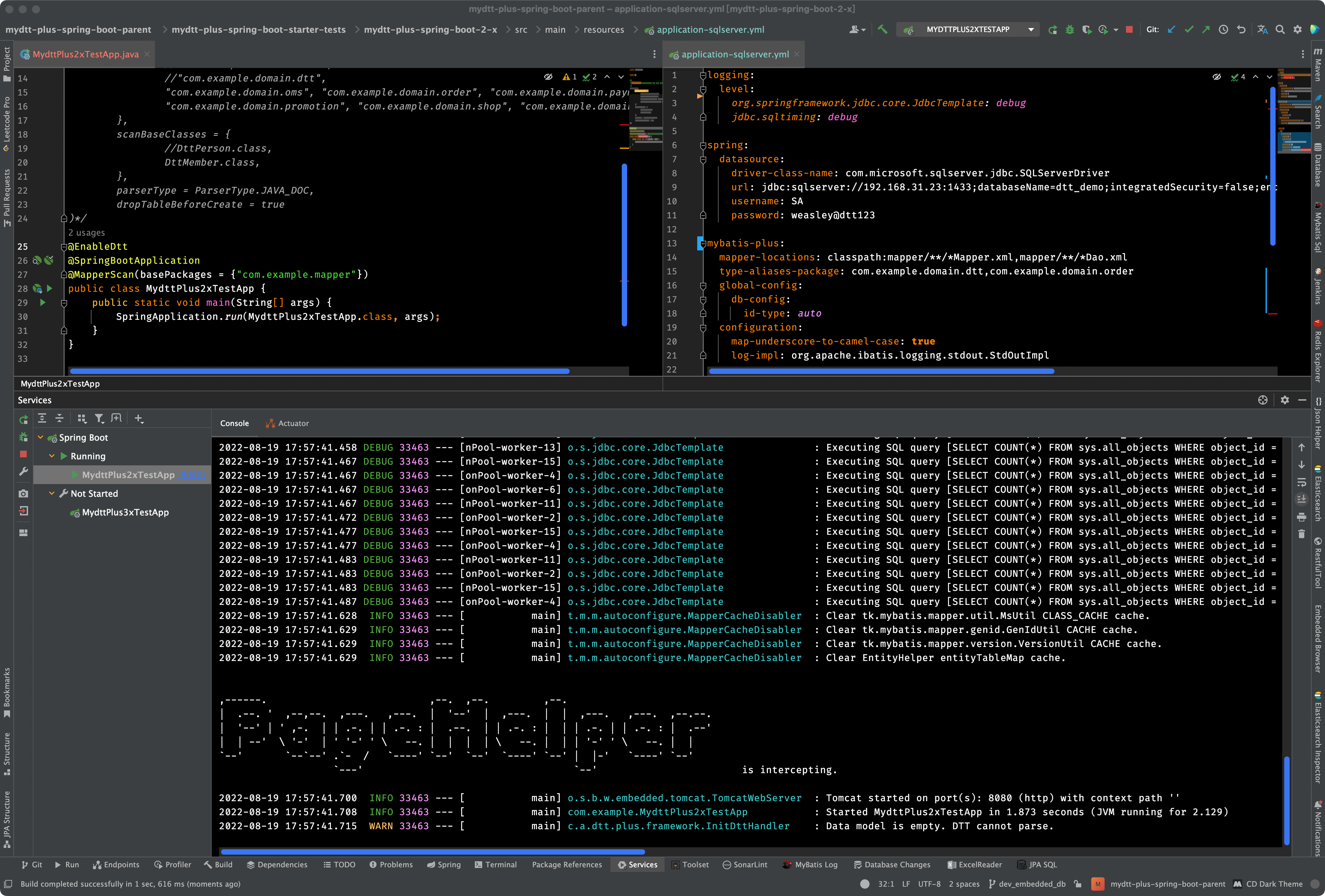Click the thread dump camera icon
The height and width of the screenshot is (896, 1325).
coord(23,493)
